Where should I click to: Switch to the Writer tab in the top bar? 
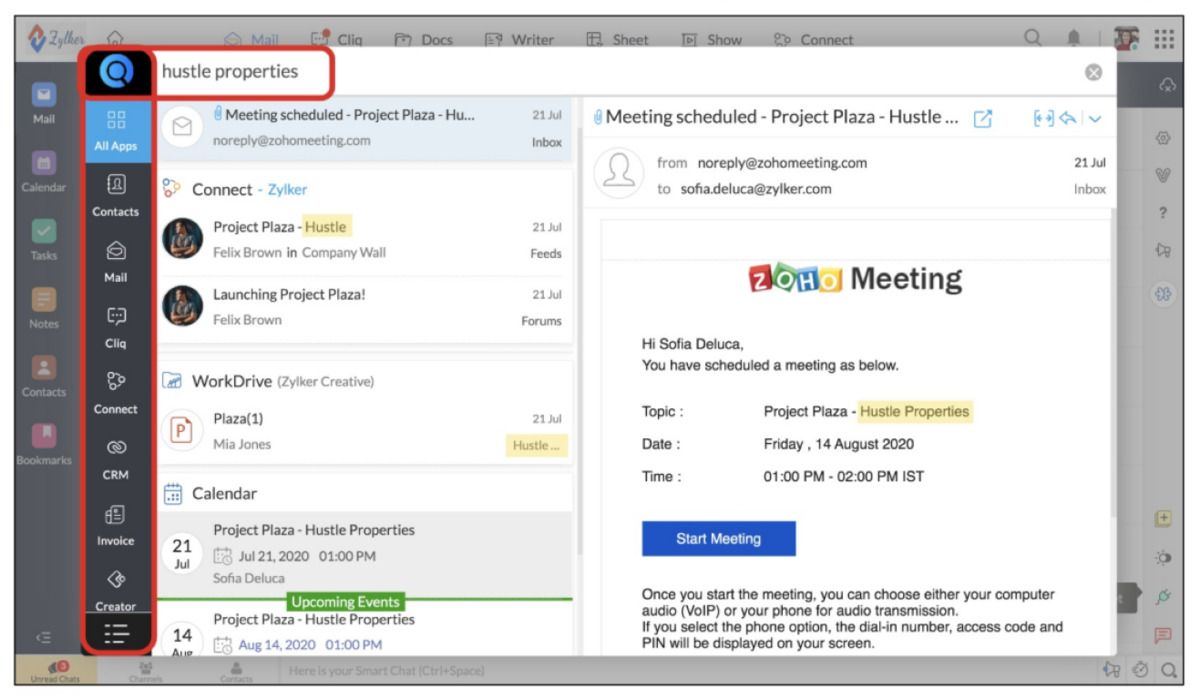pyautogui.click(x=519, y=40)
